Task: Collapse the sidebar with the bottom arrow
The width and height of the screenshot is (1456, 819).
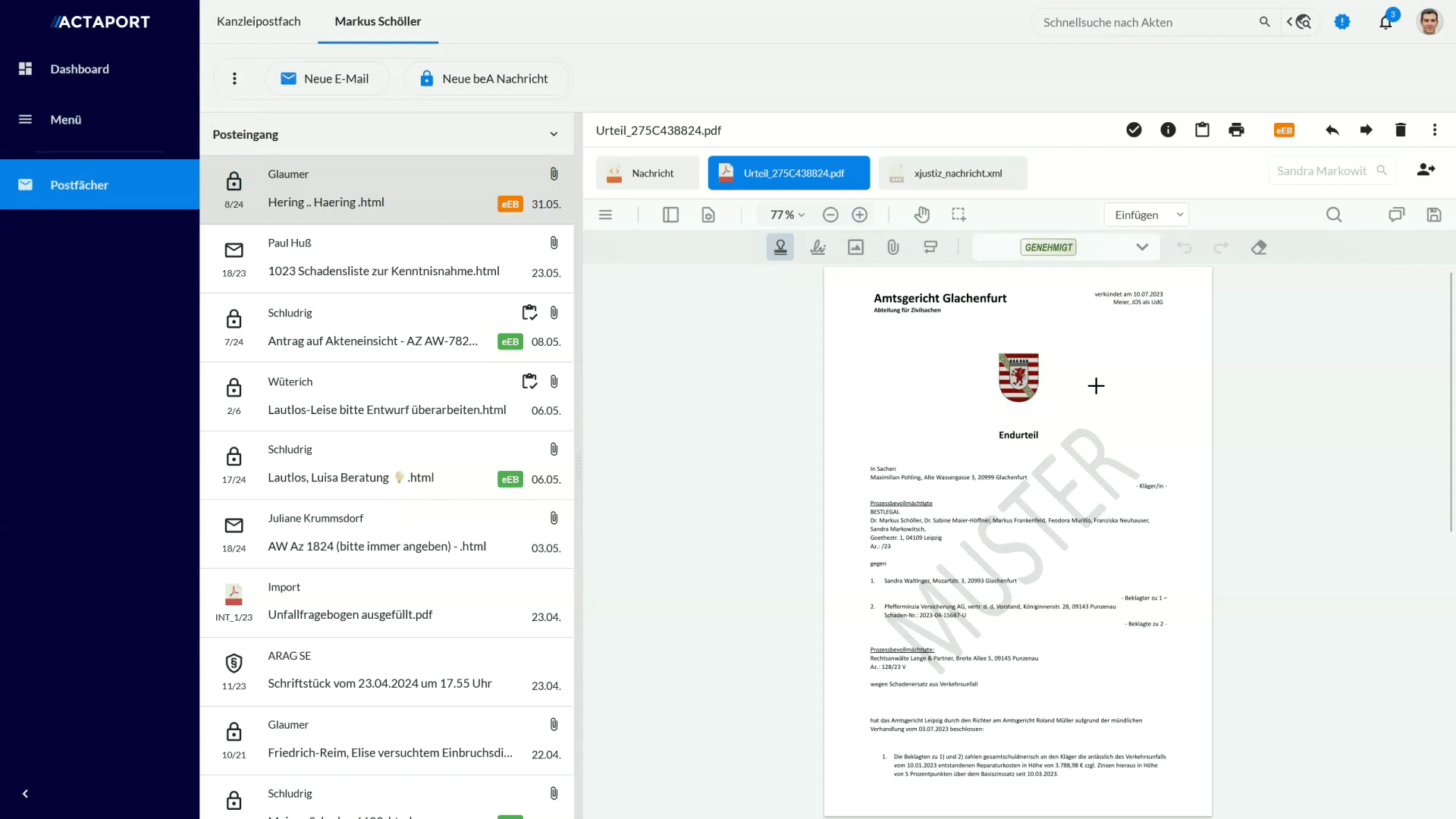Action: pos(25,794)
